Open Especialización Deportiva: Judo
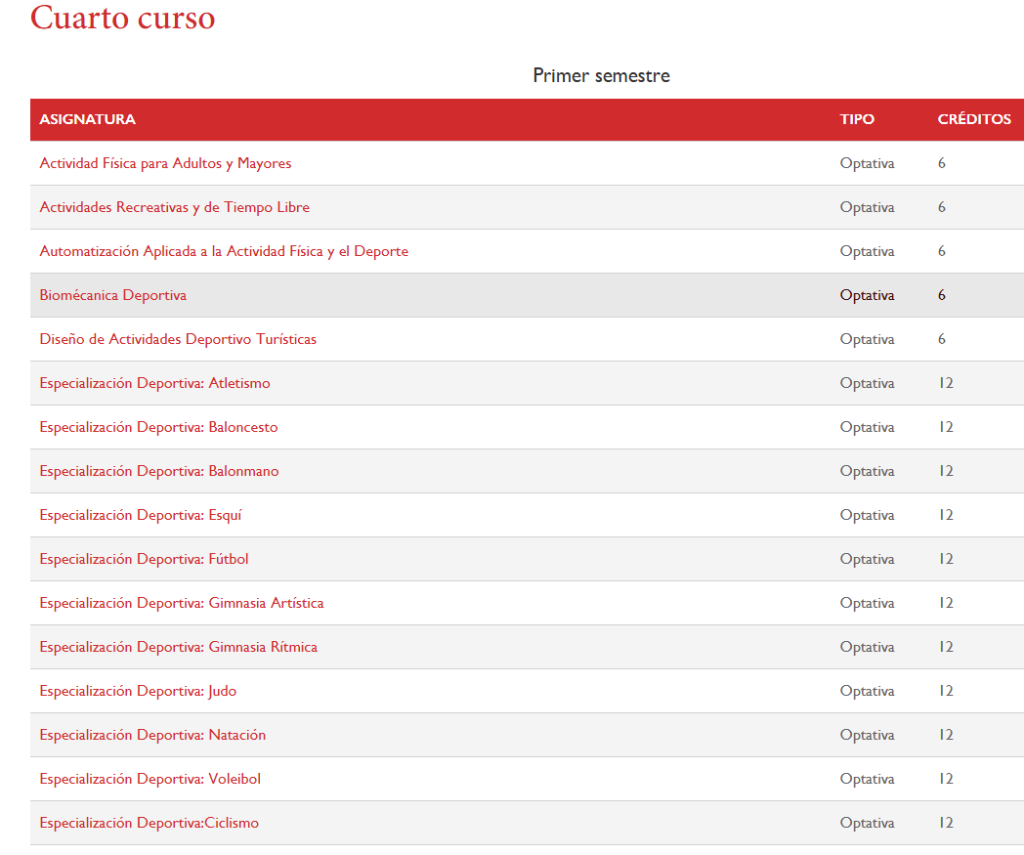Viewport: 1024px width, 855px height. tap(138, 691)
